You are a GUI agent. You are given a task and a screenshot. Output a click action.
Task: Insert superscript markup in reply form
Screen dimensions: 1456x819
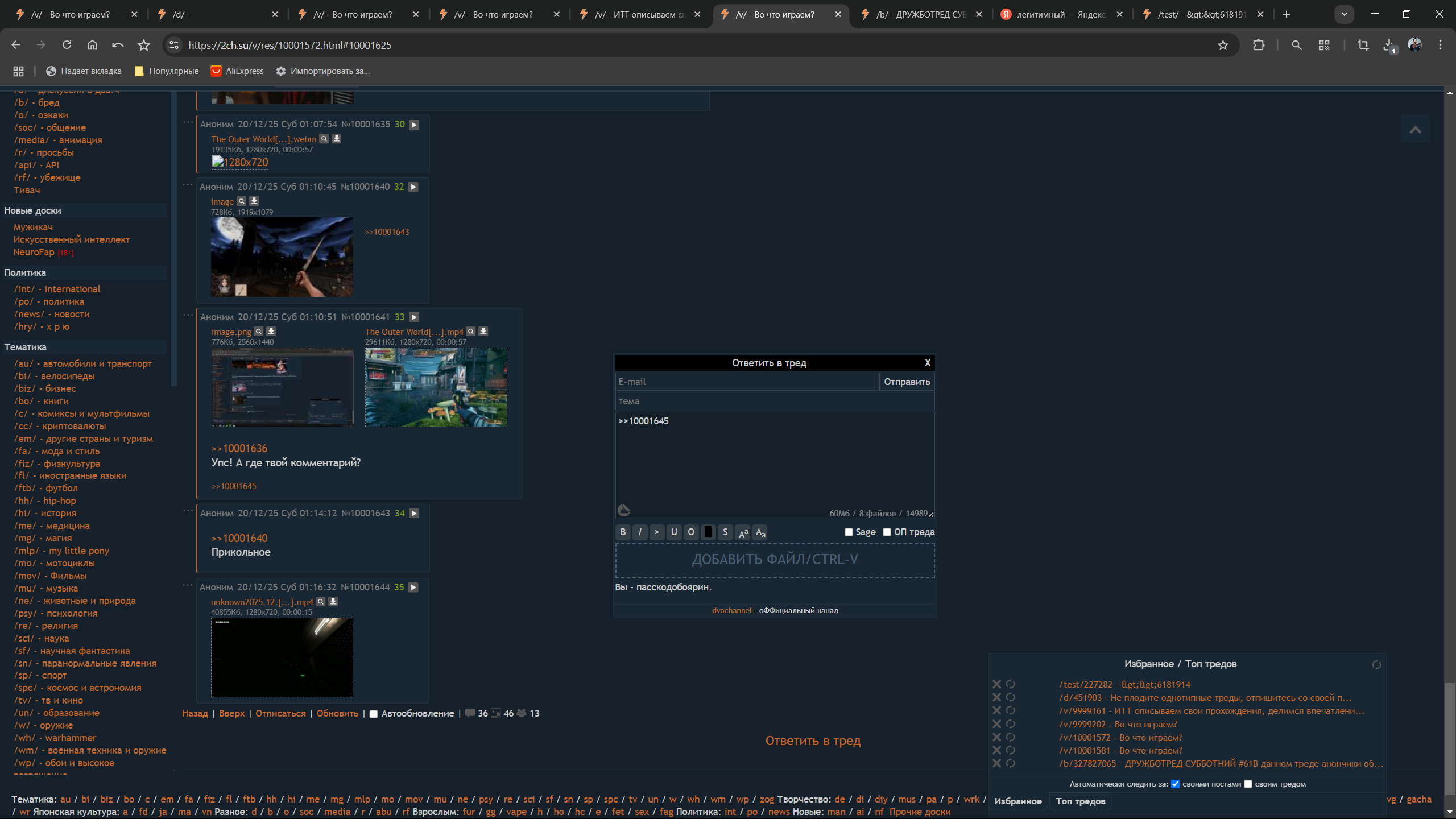pos(743,532)
